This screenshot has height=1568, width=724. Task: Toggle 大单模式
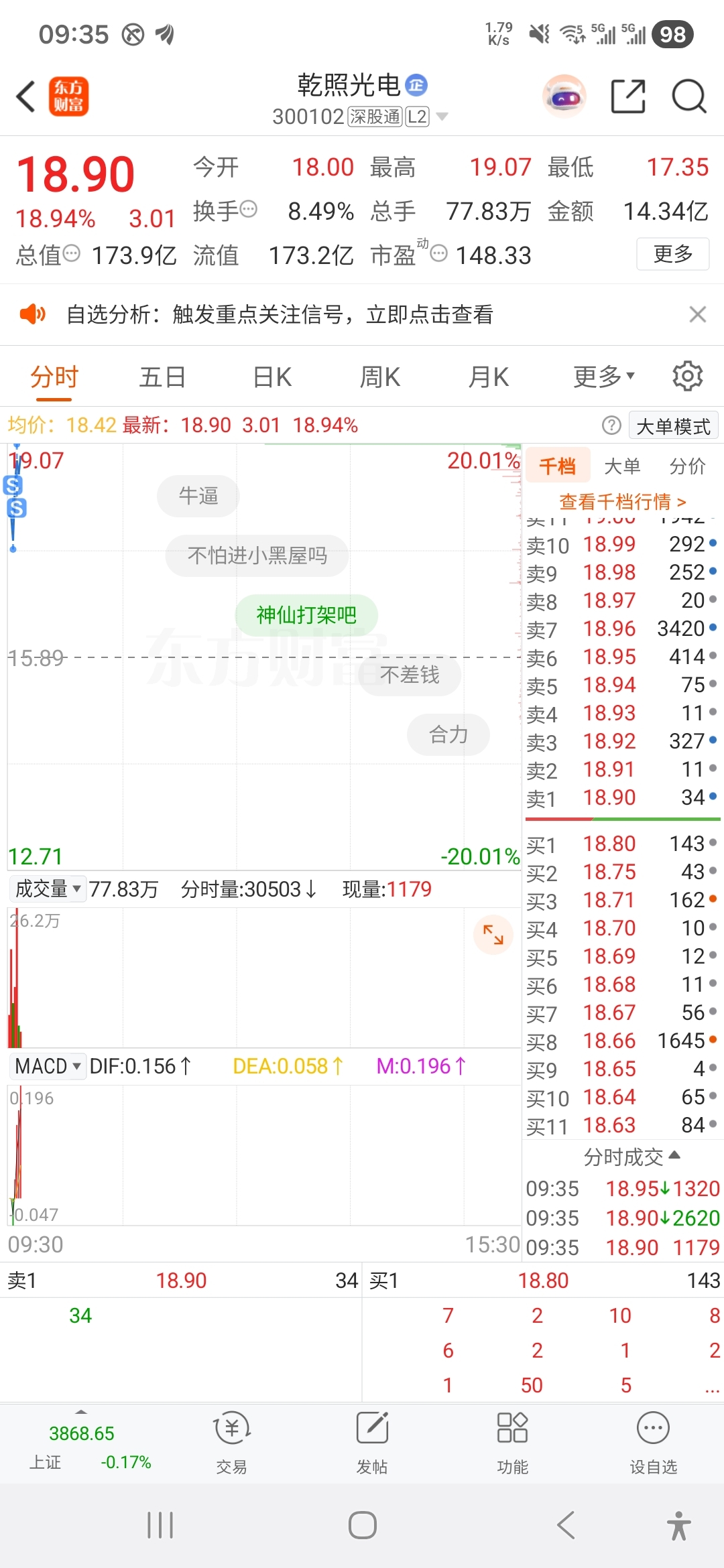tap(673, 426)
